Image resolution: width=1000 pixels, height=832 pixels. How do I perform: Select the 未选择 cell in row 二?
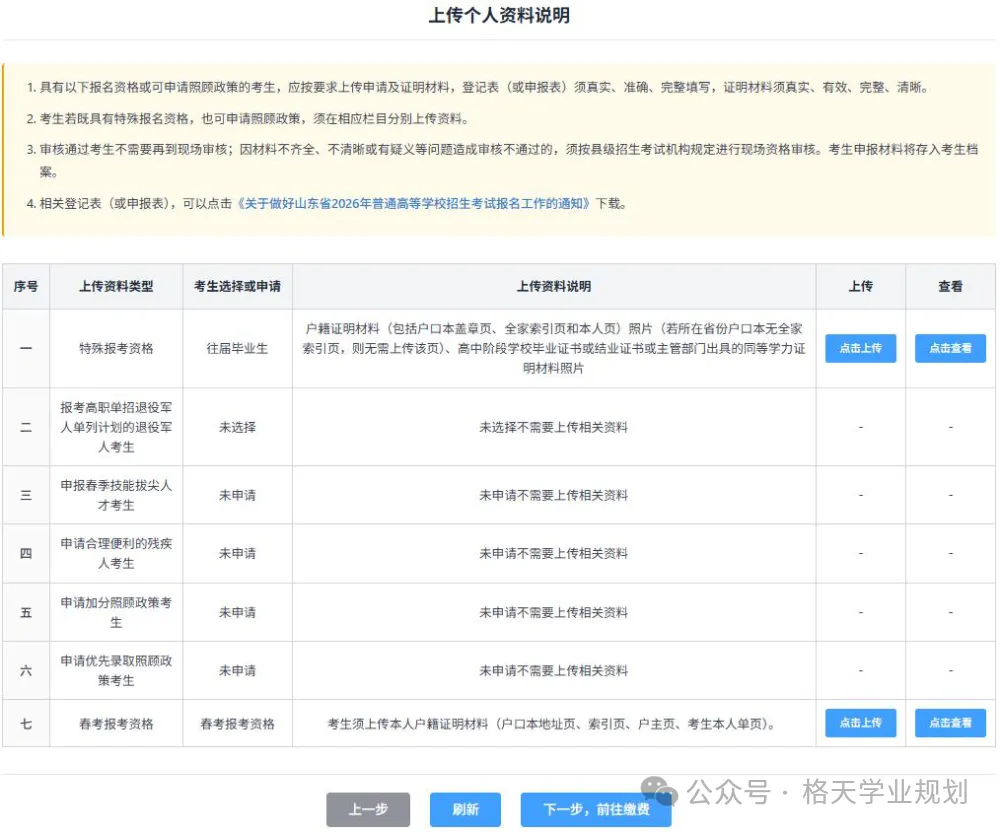coord(237,427)
